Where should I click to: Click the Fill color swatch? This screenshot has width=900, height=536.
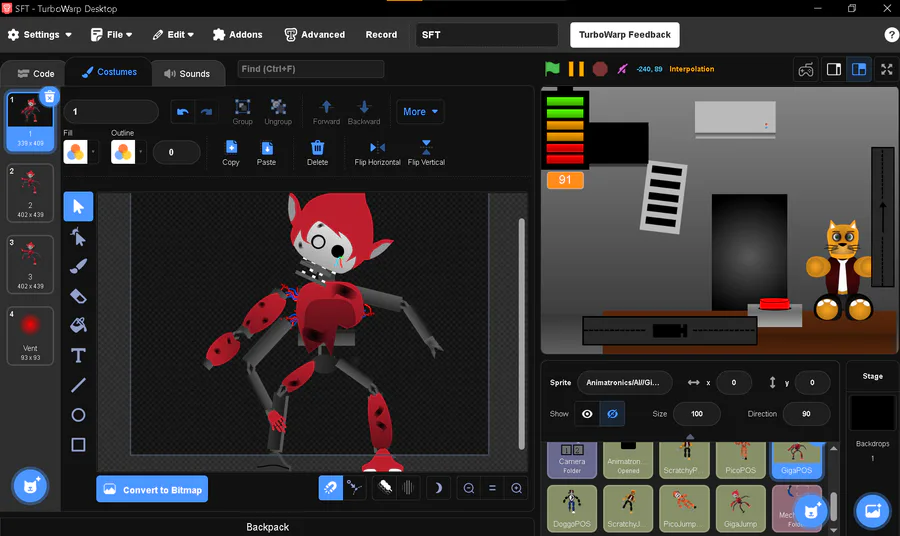76,152
